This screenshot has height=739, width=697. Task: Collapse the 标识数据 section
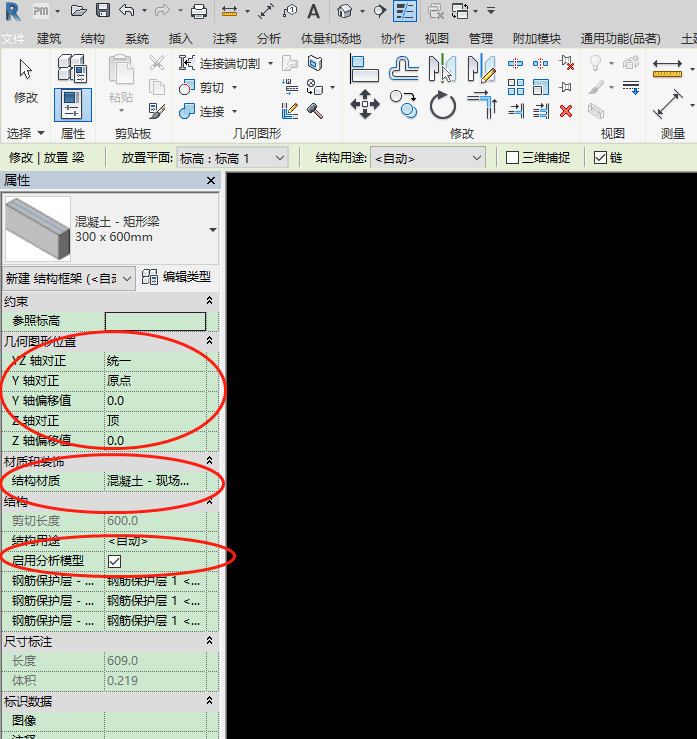209,700
